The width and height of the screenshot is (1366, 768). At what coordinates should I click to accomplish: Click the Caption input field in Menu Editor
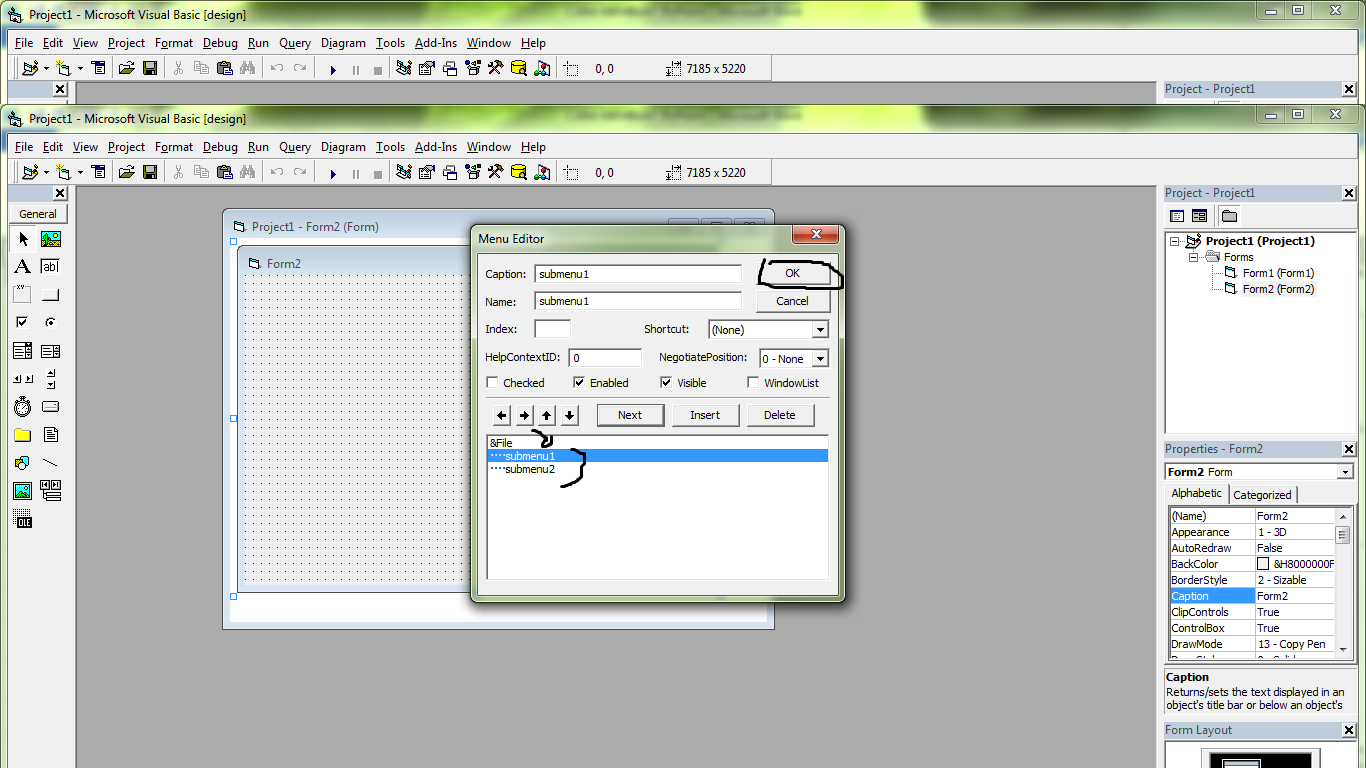638,273
